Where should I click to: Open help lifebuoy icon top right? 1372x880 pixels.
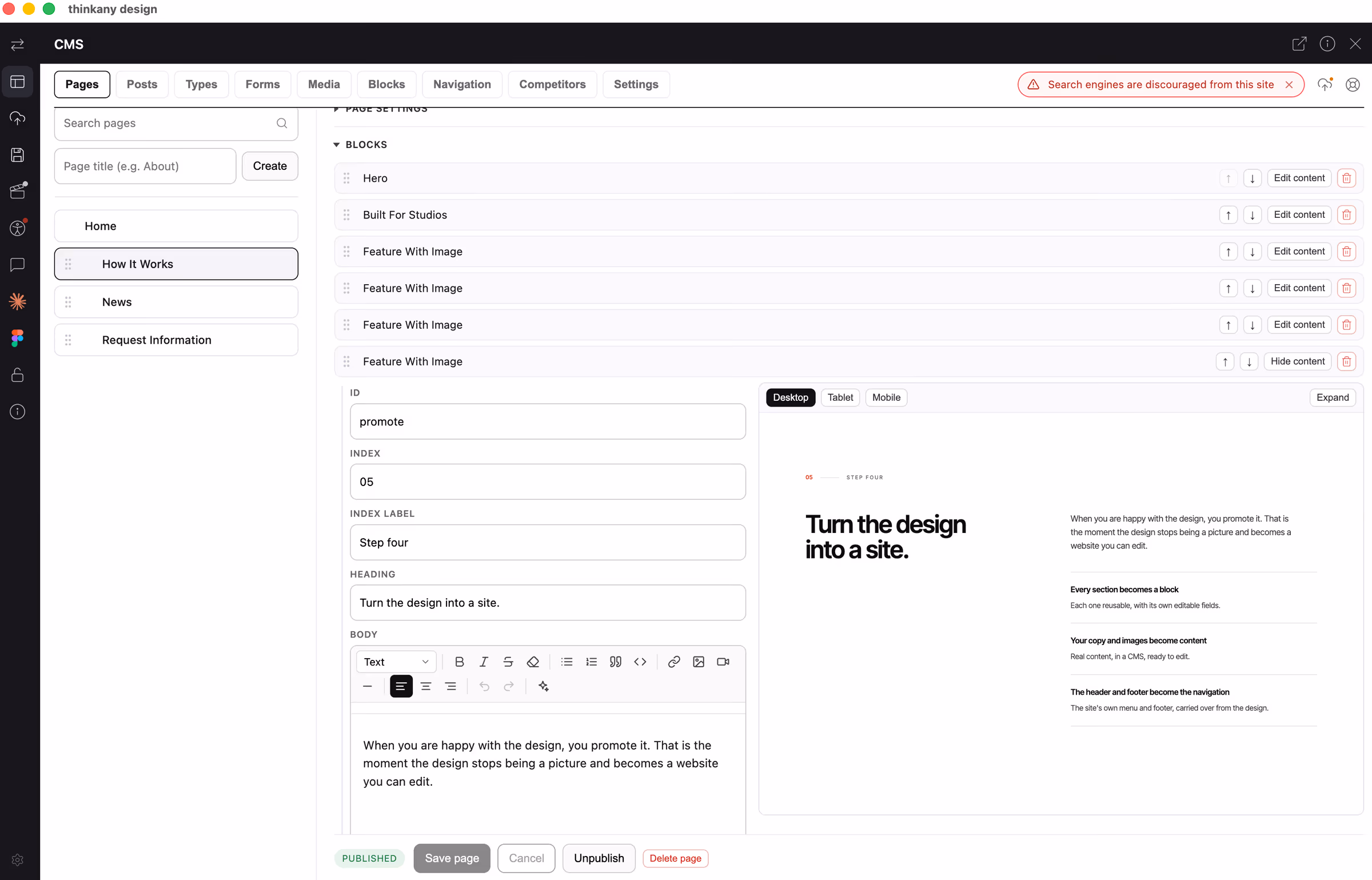click(1353, 85)
